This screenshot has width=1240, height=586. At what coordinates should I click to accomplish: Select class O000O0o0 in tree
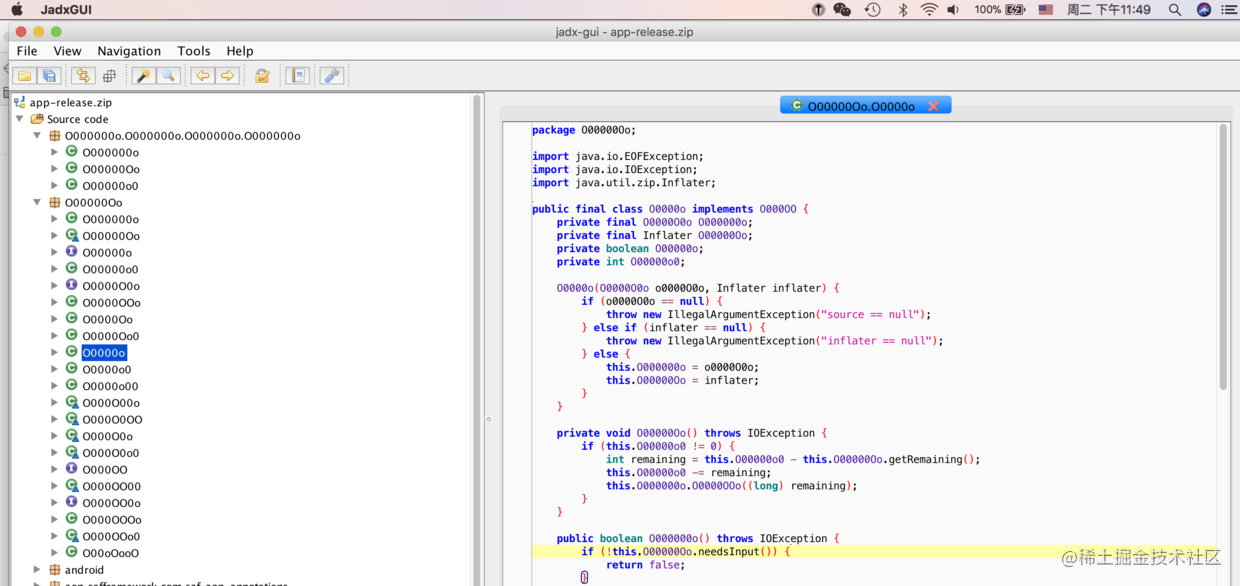(110, 453)
